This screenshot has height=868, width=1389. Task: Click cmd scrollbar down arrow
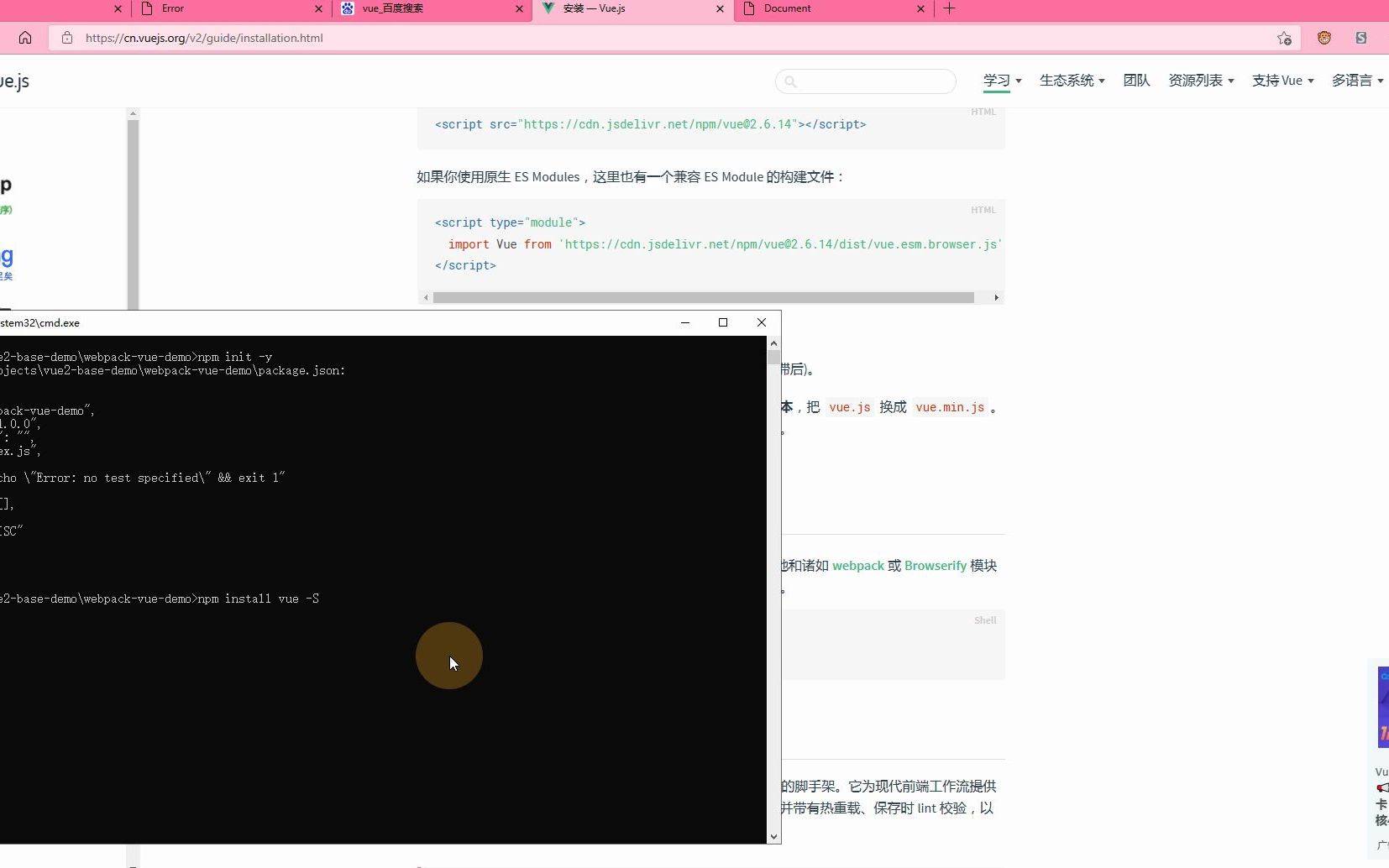(x=773, y=837)
